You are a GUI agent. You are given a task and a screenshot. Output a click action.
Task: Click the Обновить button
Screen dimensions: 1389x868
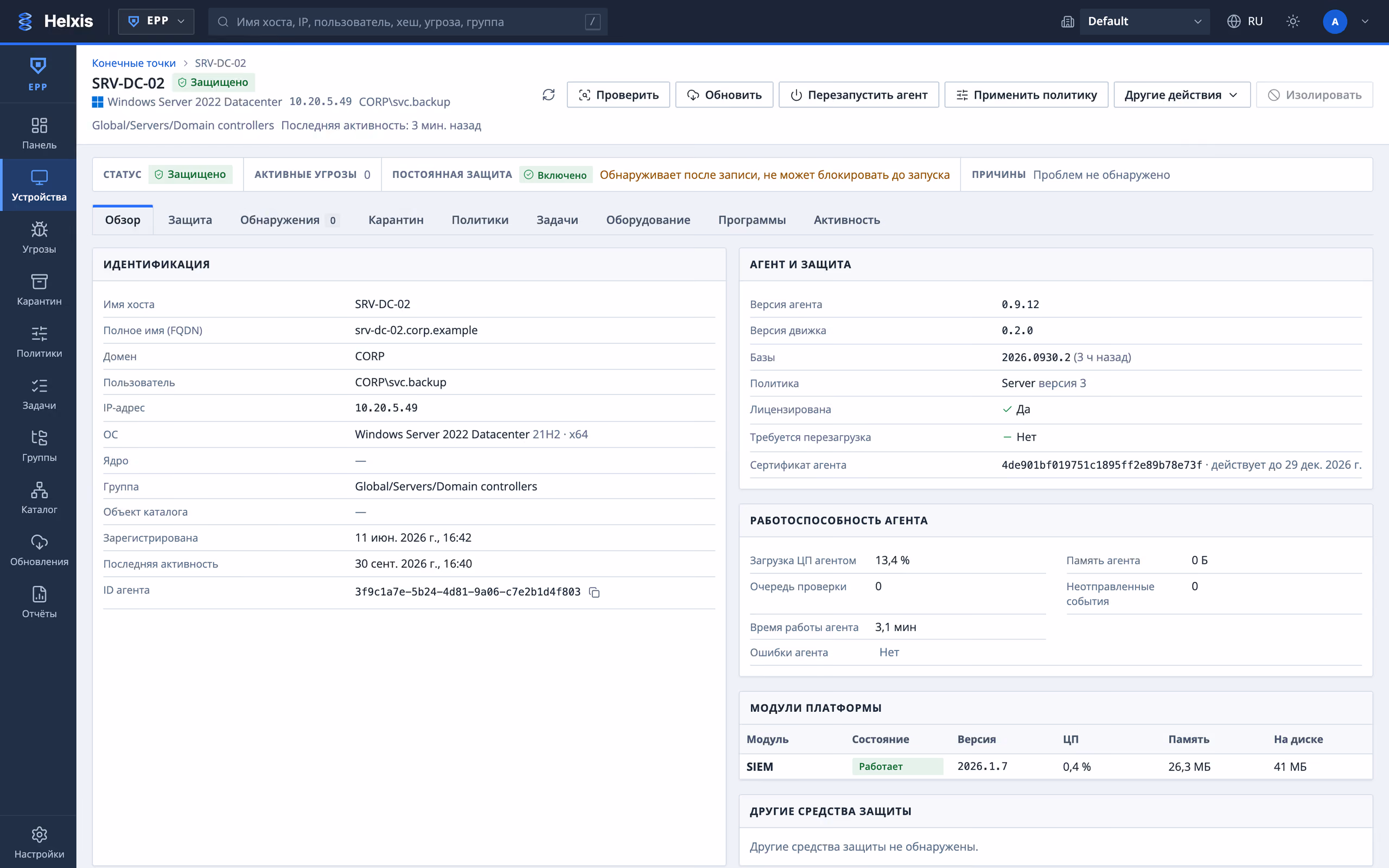pos(724,95)
